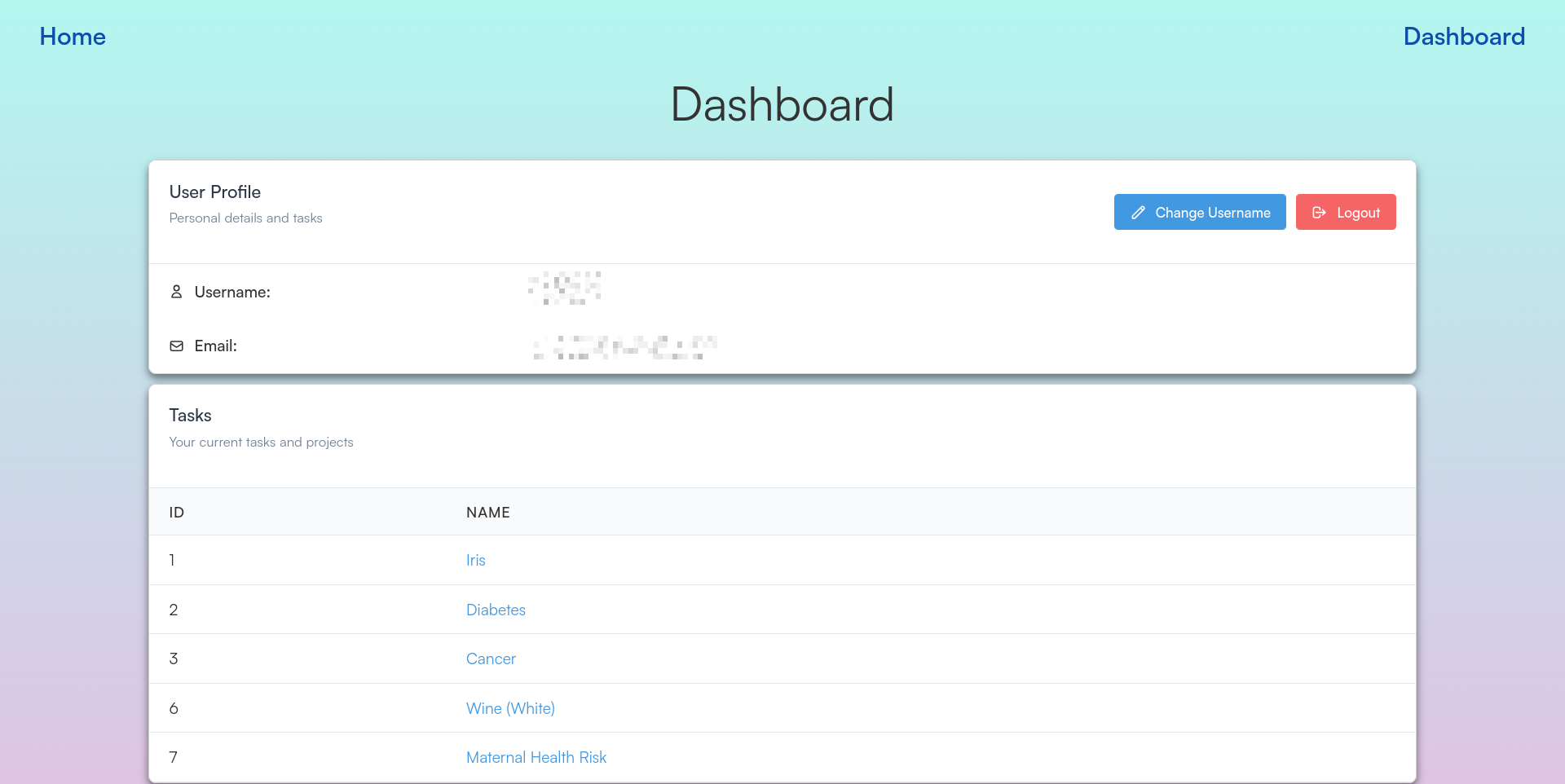Click the envelope icon beside Email
This screenshot has height=784, width=1565.
(x=177, y=346)
